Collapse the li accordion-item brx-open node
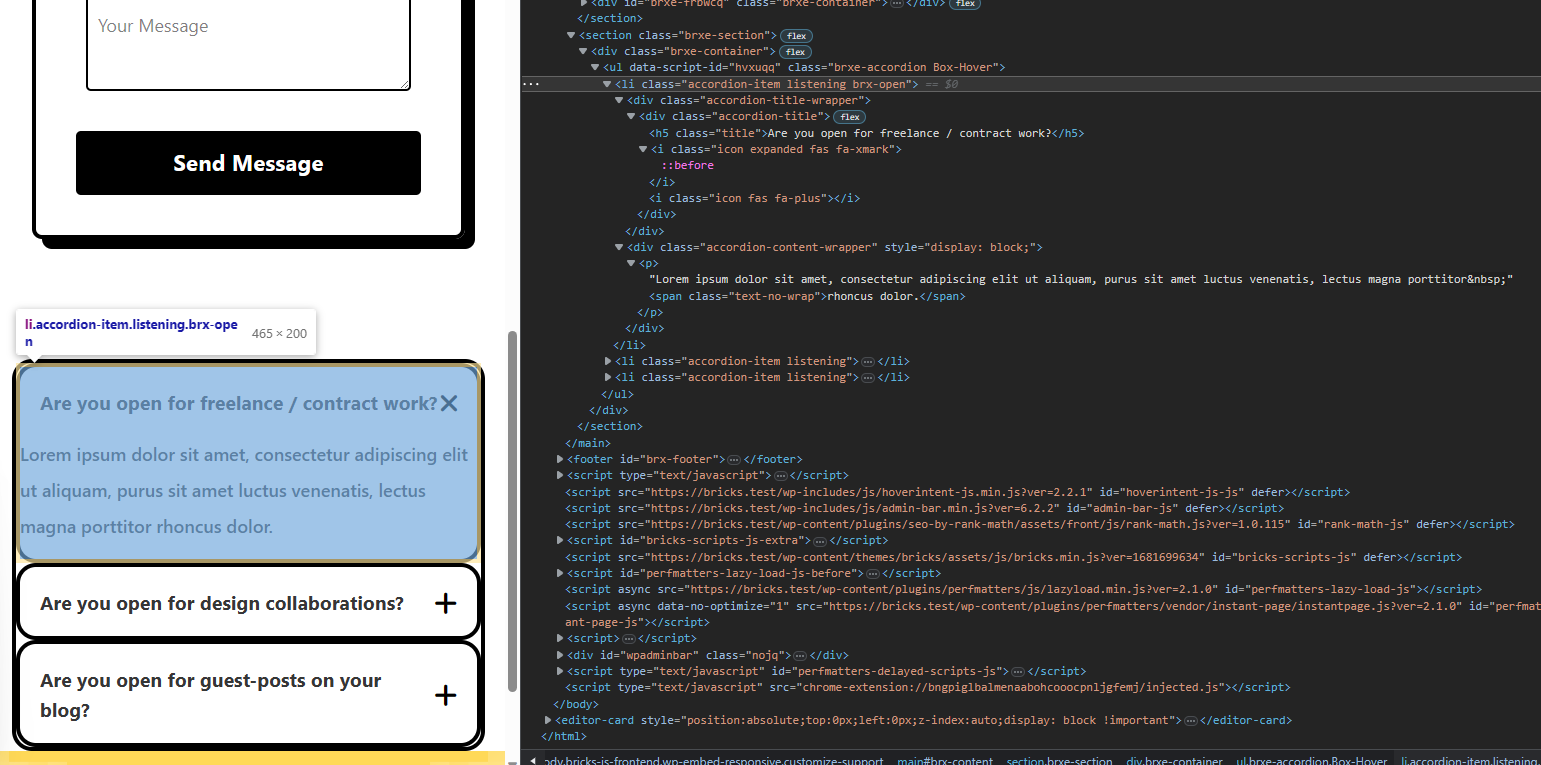Viewport: 1541px width, 765px height. [x=607, y=84]
